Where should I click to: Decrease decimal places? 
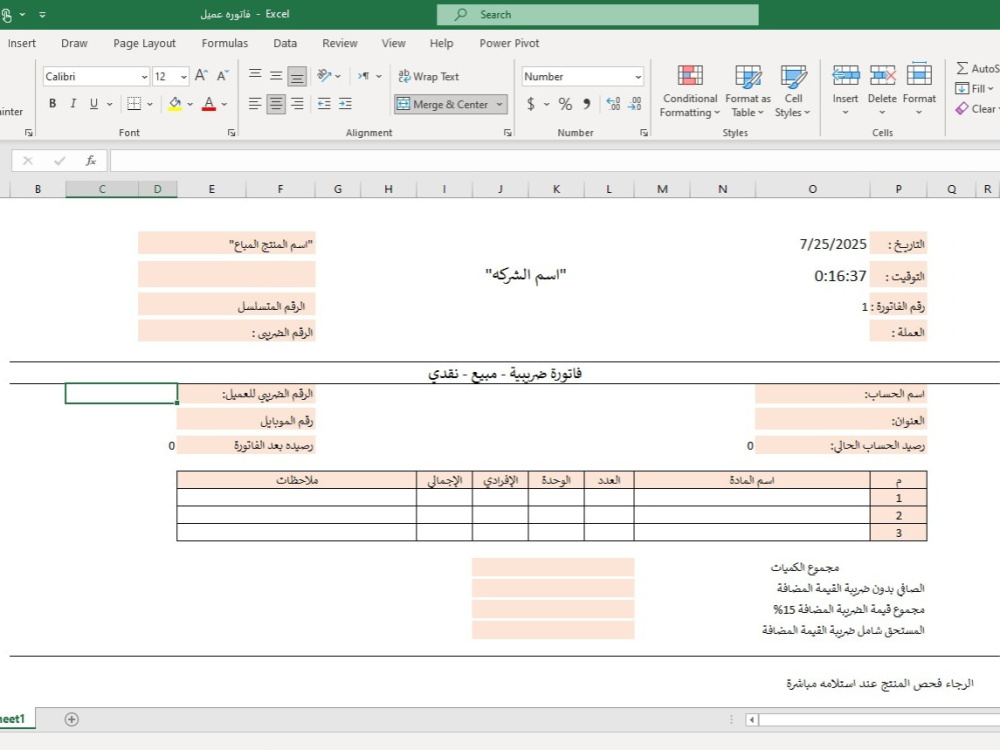[x=635, y=104]
